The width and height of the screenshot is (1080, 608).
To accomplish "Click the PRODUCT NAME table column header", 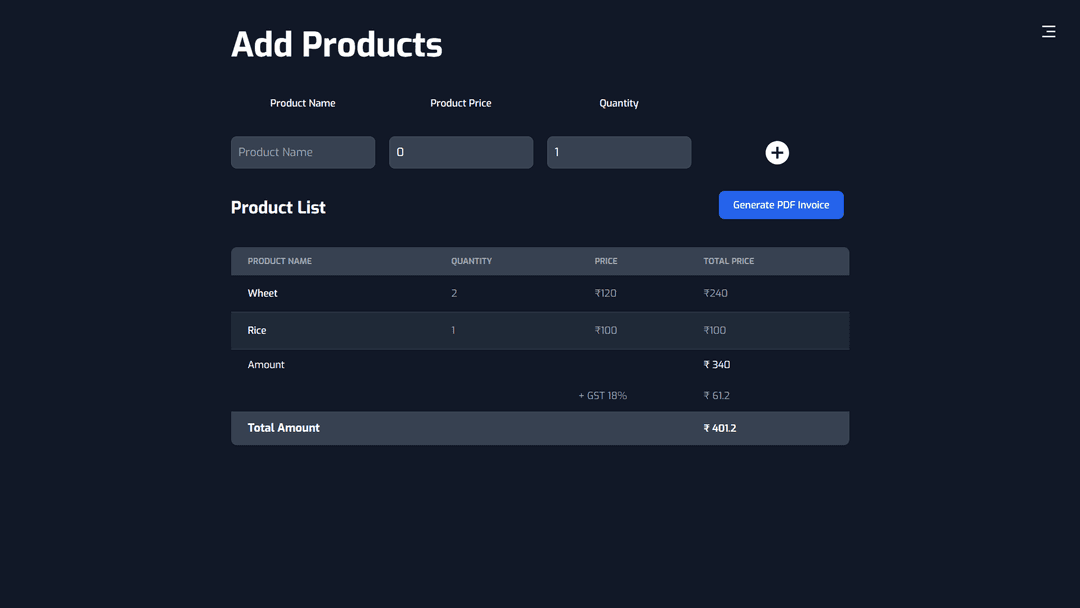I will (x=280, y=261).
